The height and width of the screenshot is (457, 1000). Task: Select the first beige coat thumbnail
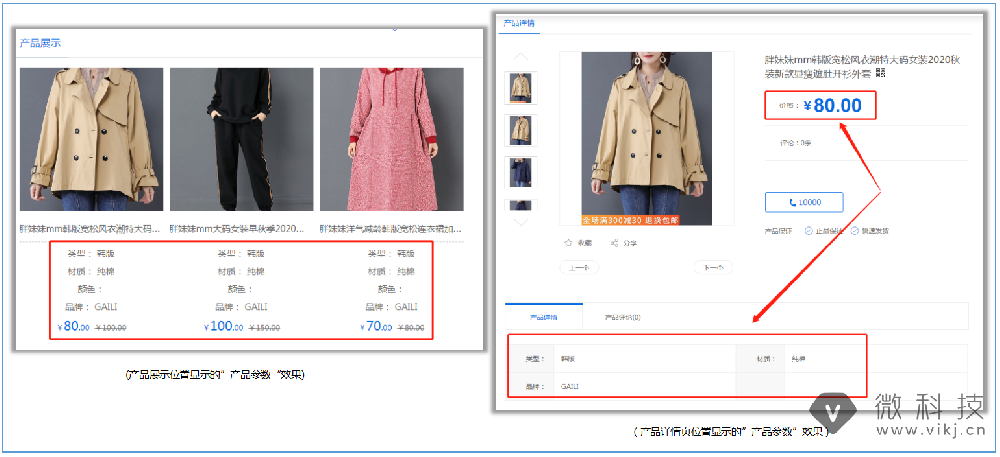(522, 87)
